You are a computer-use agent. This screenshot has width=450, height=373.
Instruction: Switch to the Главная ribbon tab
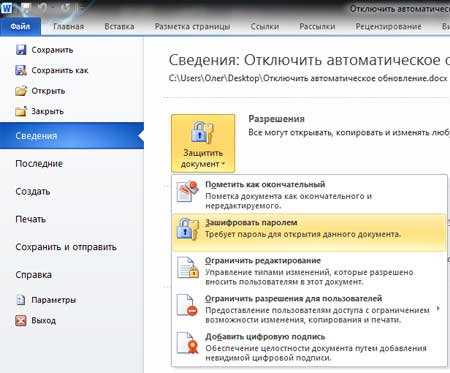(69, 27)
